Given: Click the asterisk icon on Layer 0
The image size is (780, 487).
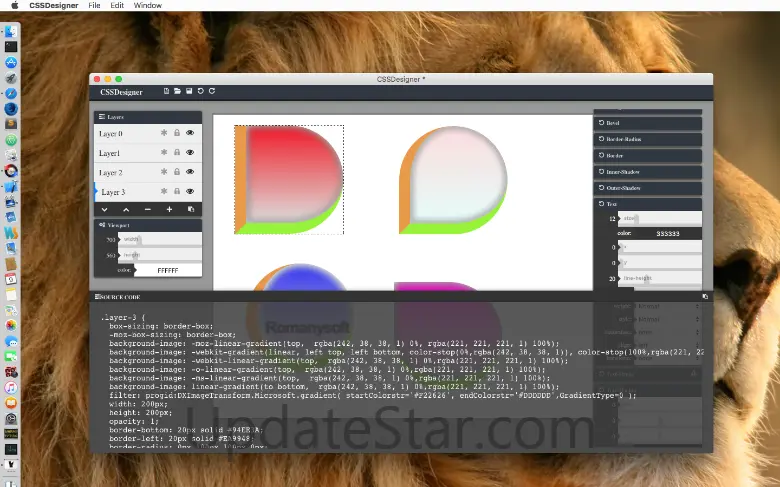Looking at the screenshot, I should pos(164,133).
